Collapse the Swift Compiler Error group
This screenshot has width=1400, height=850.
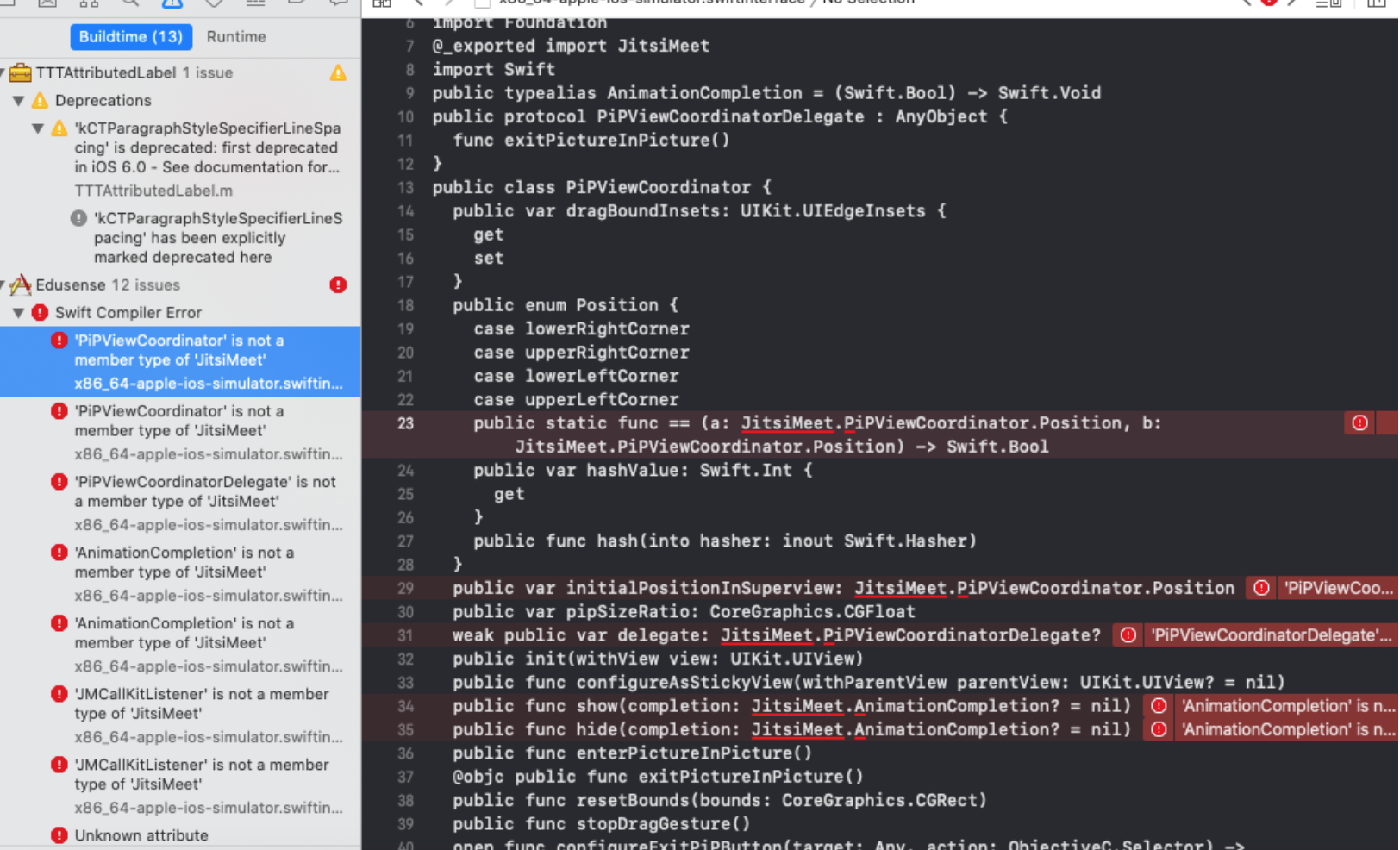(18, 313)
